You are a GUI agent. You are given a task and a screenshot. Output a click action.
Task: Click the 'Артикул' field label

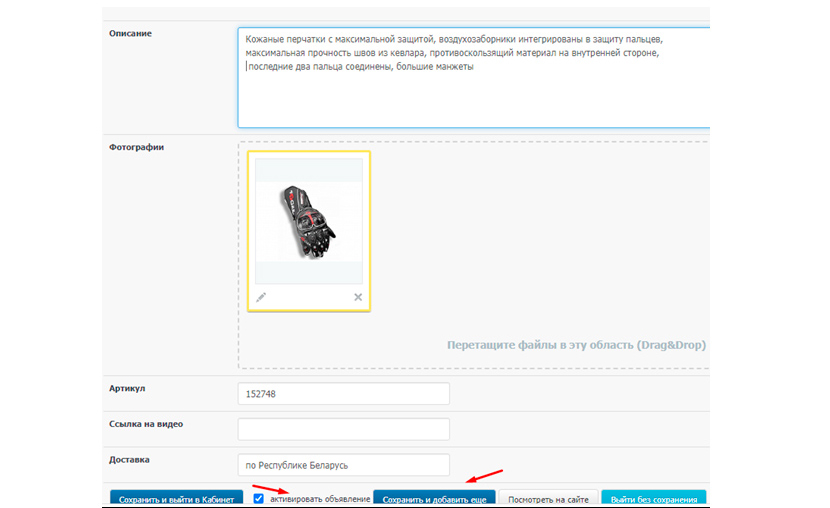click(x=126, y=388)
